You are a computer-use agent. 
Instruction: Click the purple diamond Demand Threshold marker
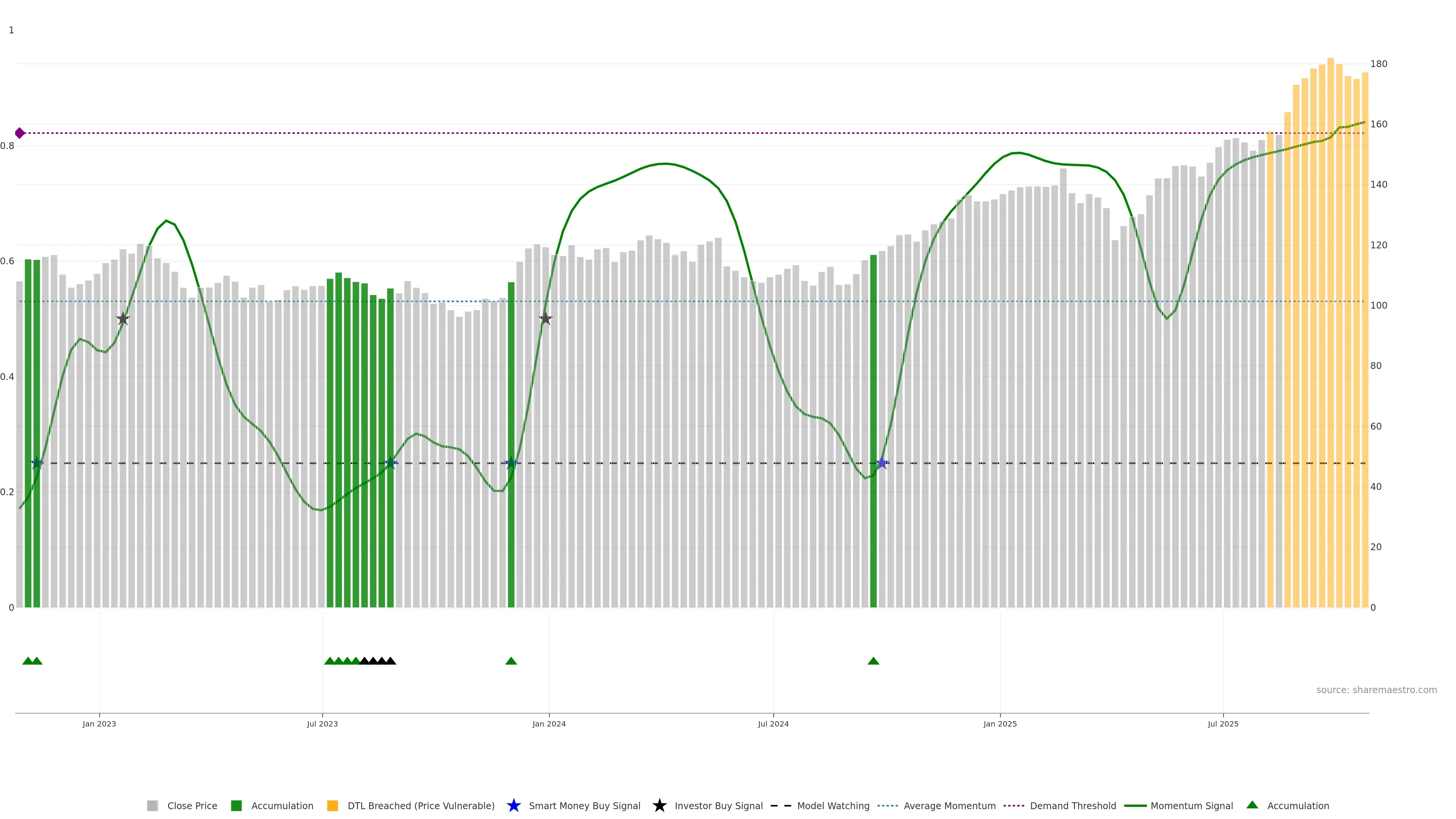(20, 133)
